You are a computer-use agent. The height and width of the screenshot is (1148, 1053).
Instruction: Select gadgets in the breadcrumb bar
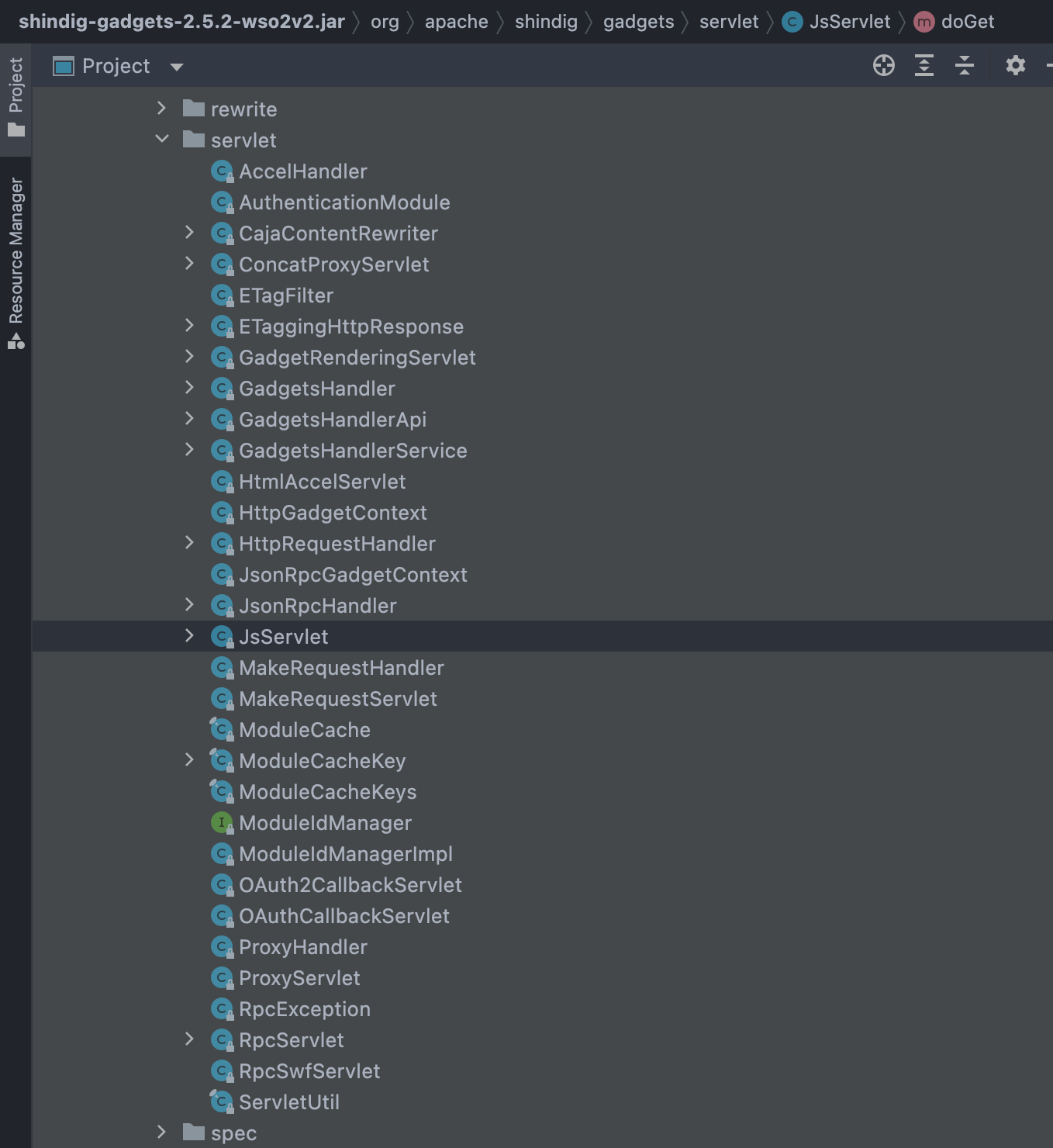coord(637,22)
